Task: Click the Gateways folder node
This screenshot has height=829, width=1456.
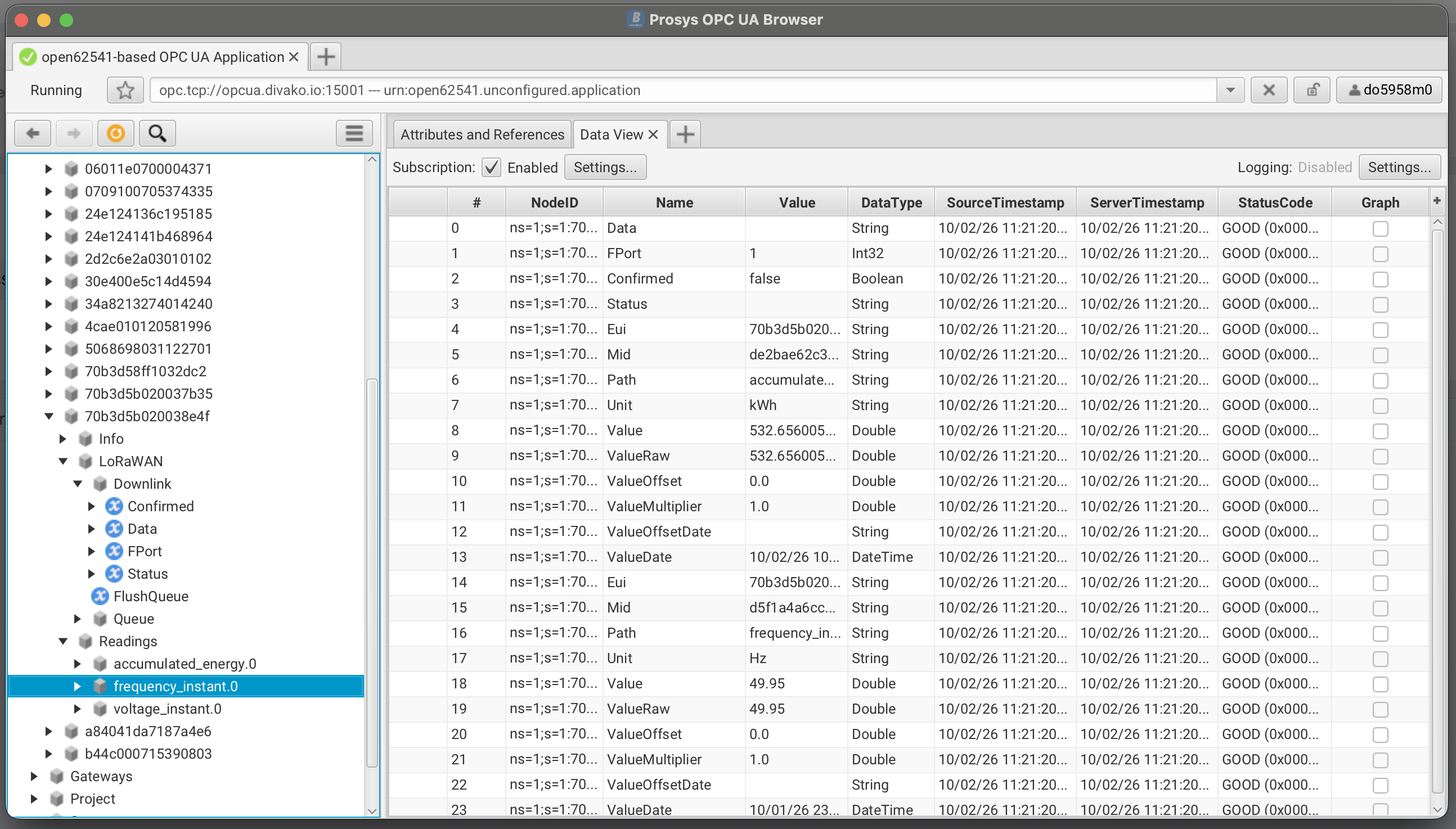Action: [101, 776]
